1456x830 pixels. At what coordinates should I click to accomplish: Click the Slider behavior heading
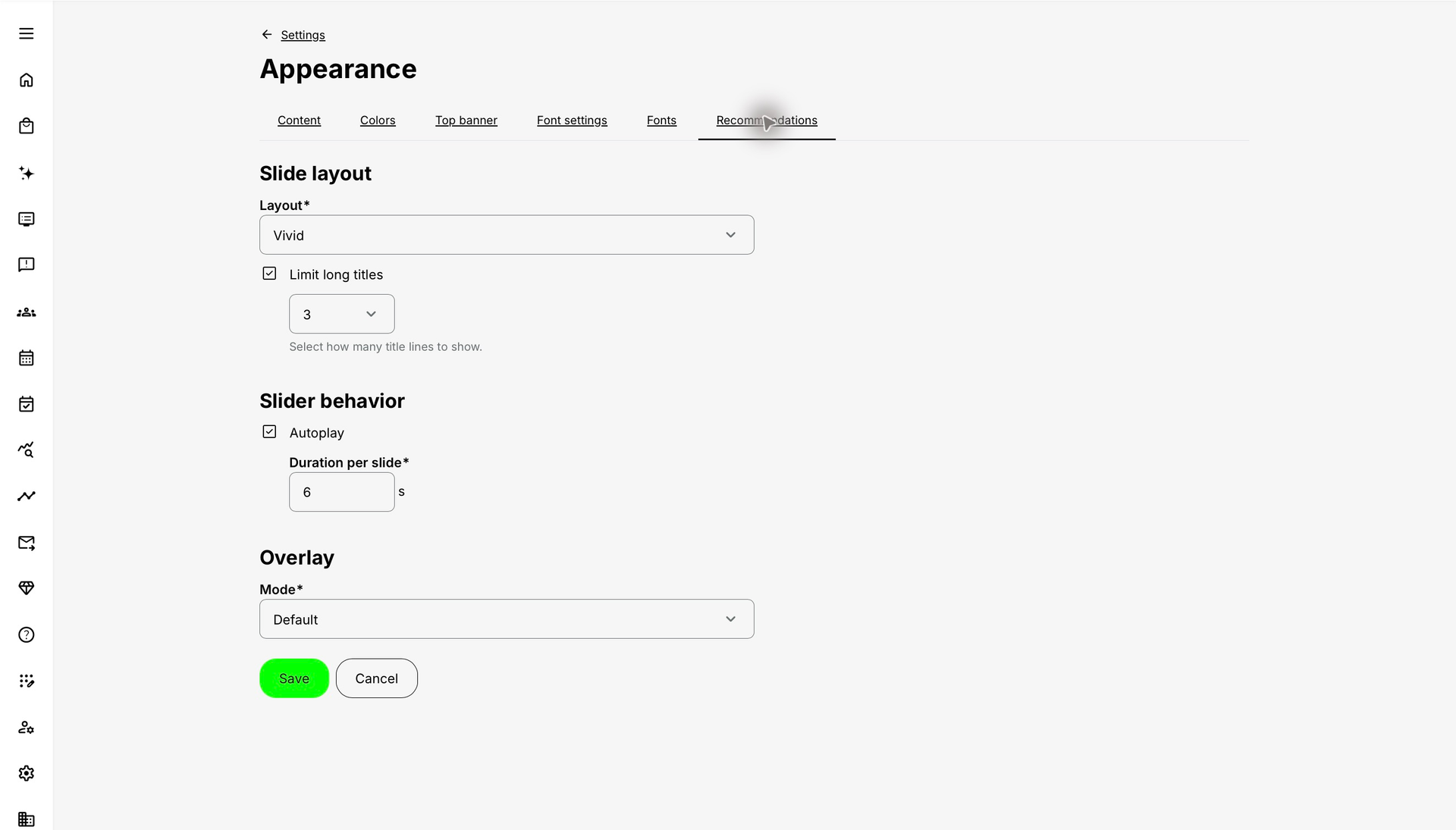click(x=332, y=401)
